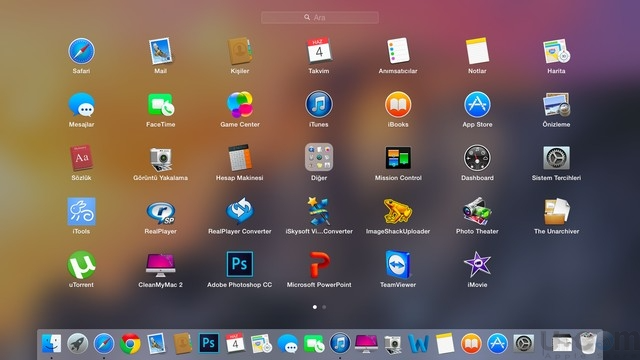Screen dimensions: 640x360
Task: Launch FaceTime from the Launchpad grid
Action: coord(160,105)
